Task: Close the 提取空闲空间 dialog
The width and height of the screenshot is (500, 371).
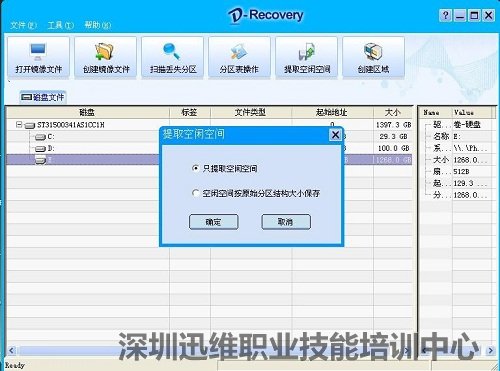Action: [x=335, y=135]
